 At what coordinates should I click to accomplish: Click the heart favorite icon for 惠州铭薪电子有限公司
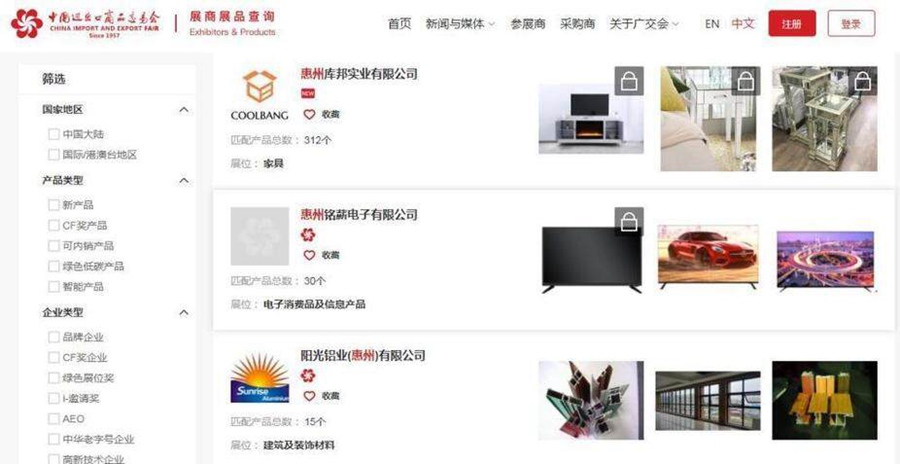(309, 255)
